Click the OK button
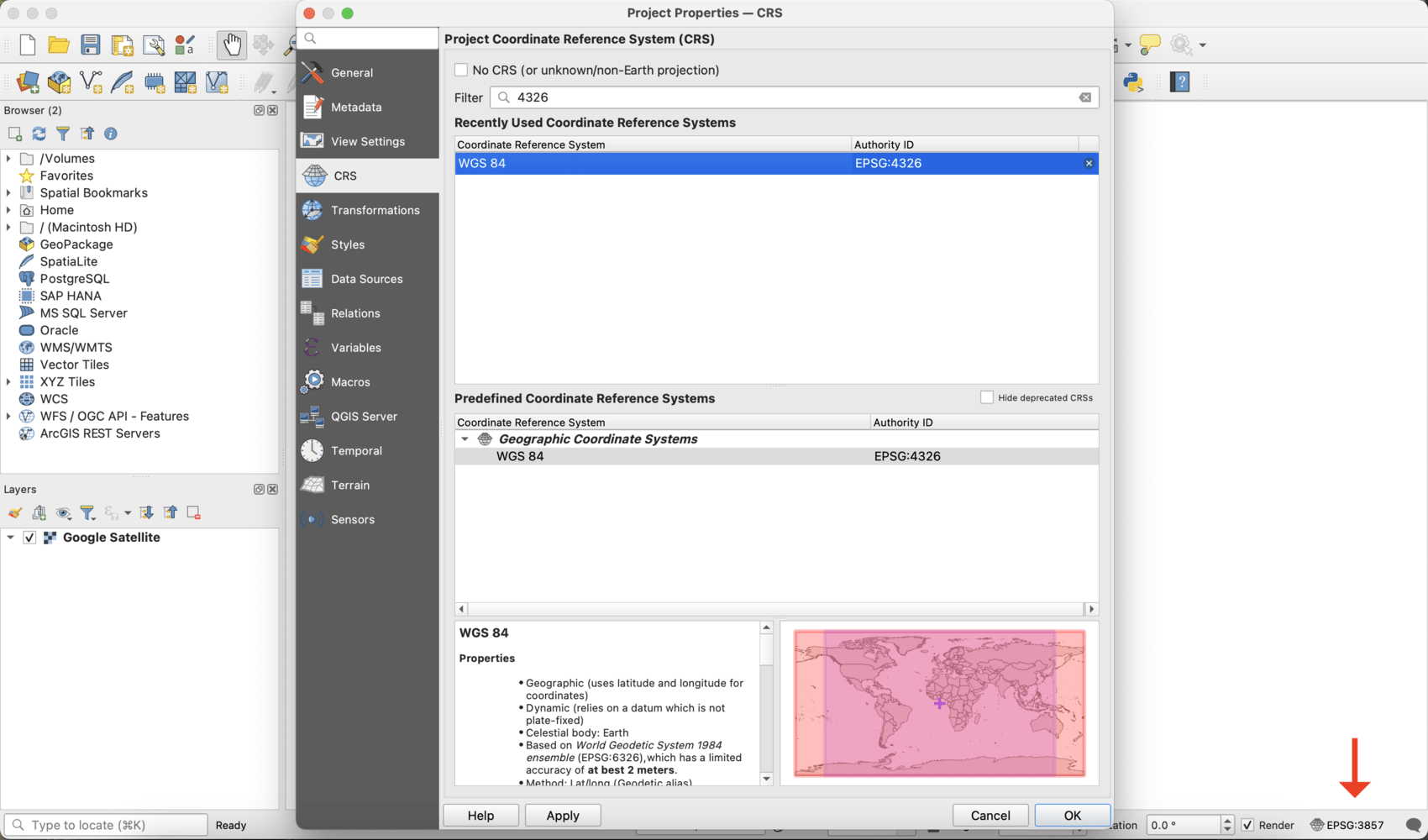The width and height of the screenshot is (1428, 840). click(x=1072, y=815)
